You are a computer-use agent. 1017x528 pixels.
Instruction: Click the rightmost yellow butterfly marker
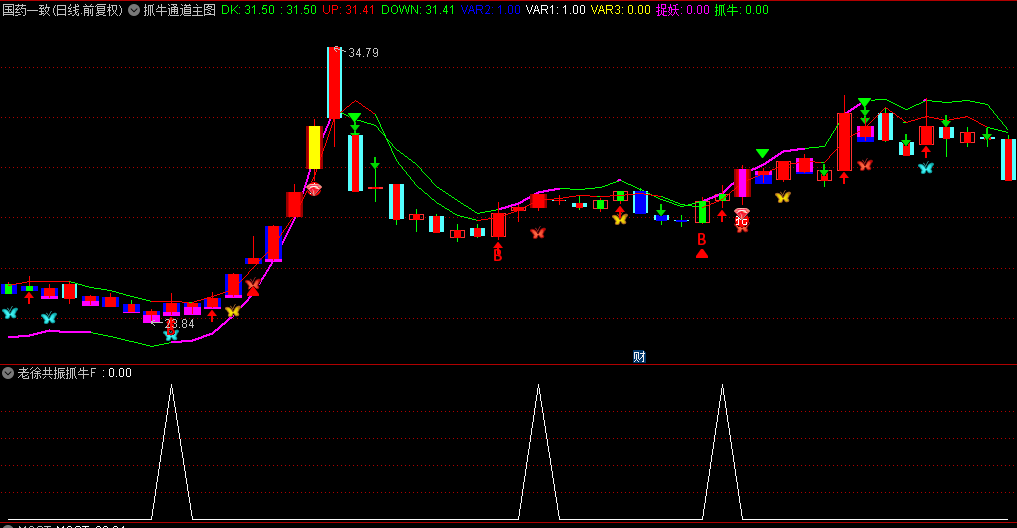[x=783, y=197]
